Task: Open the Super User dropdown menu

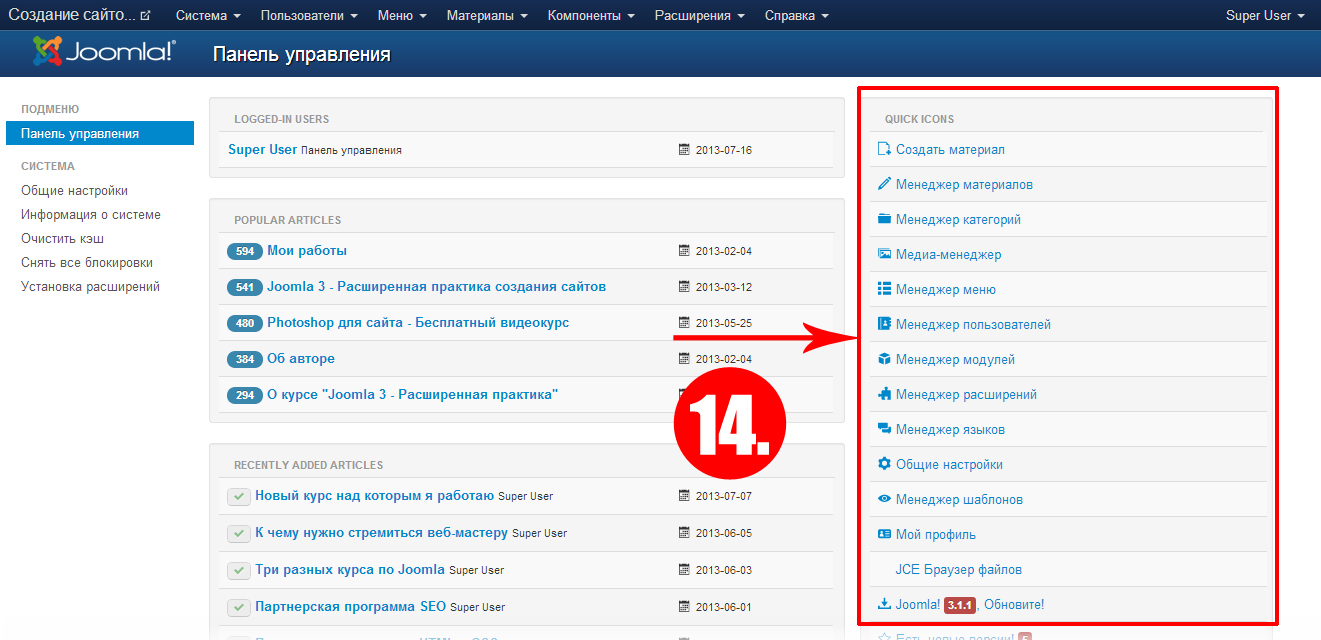Action: pos(1264,16)
